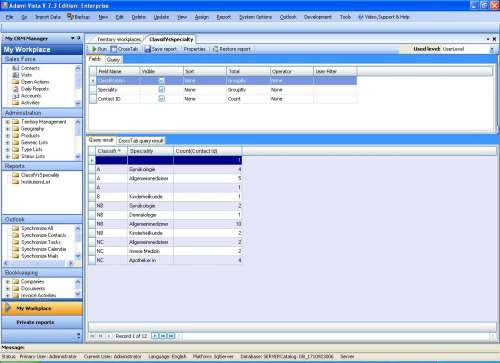
Task: Open InstitutionsList report folder icon
Action: [16, 182]
